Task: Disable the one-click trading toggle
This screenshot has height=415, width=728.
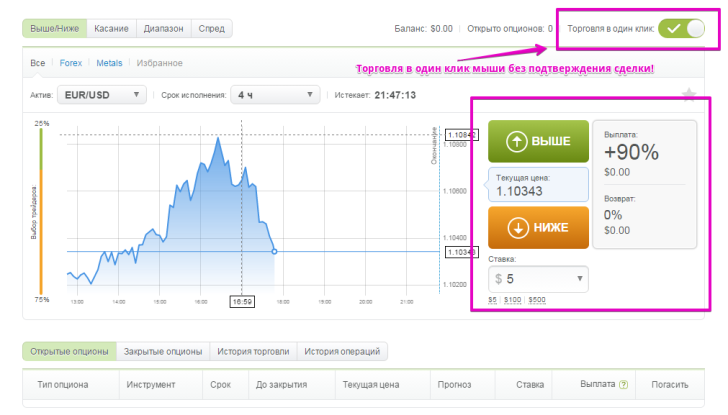Action: (x=682, y=28)
